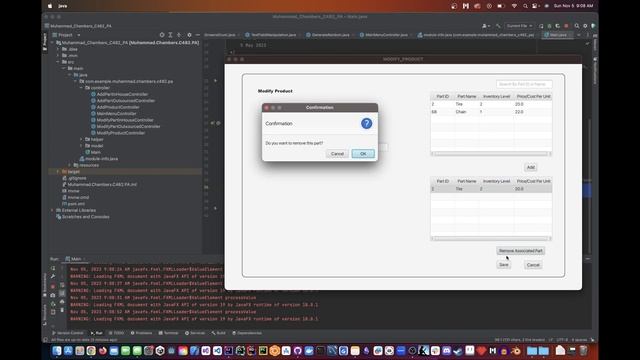This screenshot has height=360, width=640.
Task: Open the Services tool window
Action: click(x=195, y=333)
